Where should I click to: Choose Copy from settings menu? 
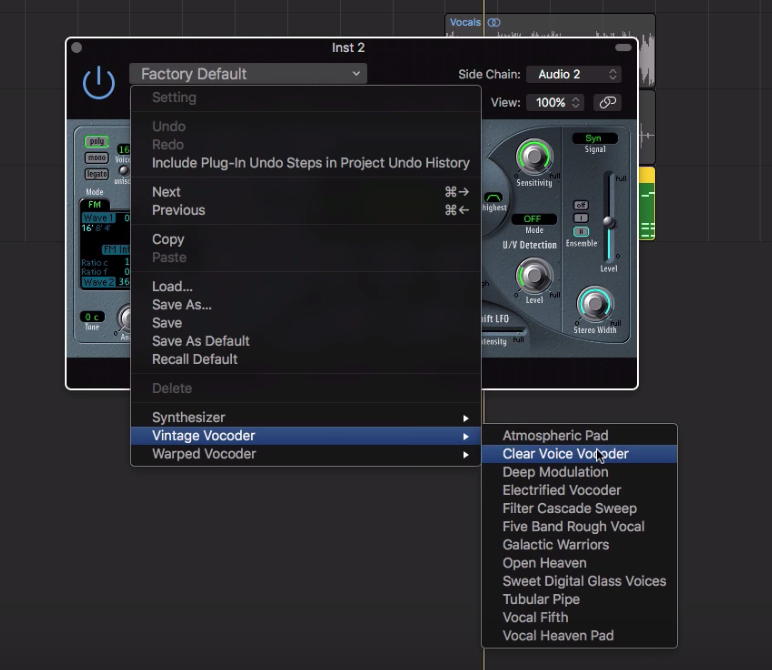[x=306, y=239]
